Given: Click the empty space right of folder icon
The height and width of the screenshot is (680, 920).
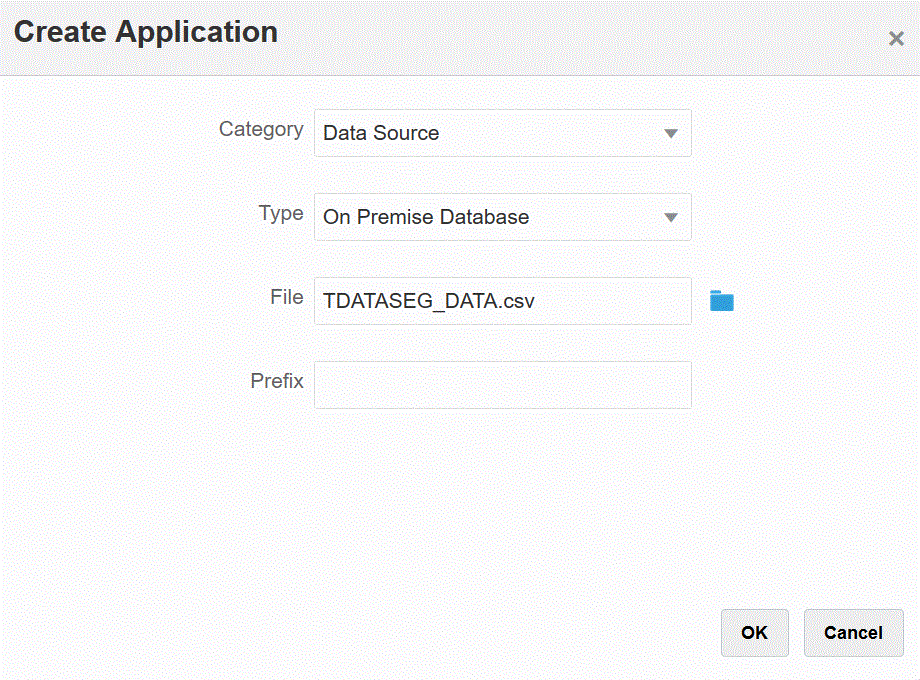Looking at the screenshot, I should pyautogui.click(x=820, y=301).
